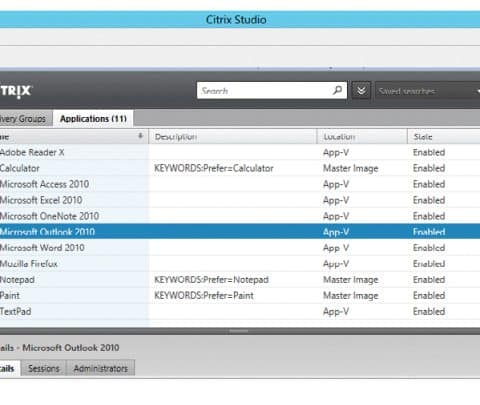
Task: Click the pane splitter grip handle
Action: tap(239, 331)
